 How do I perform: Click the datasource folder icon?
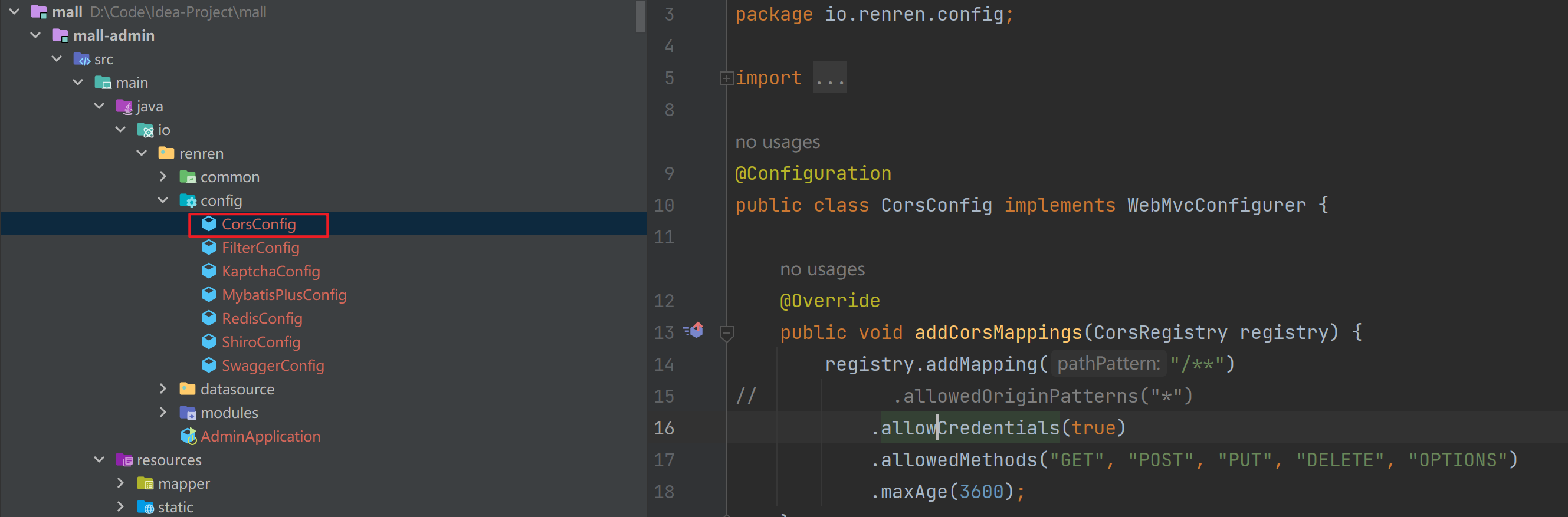[x=188, y=388]
